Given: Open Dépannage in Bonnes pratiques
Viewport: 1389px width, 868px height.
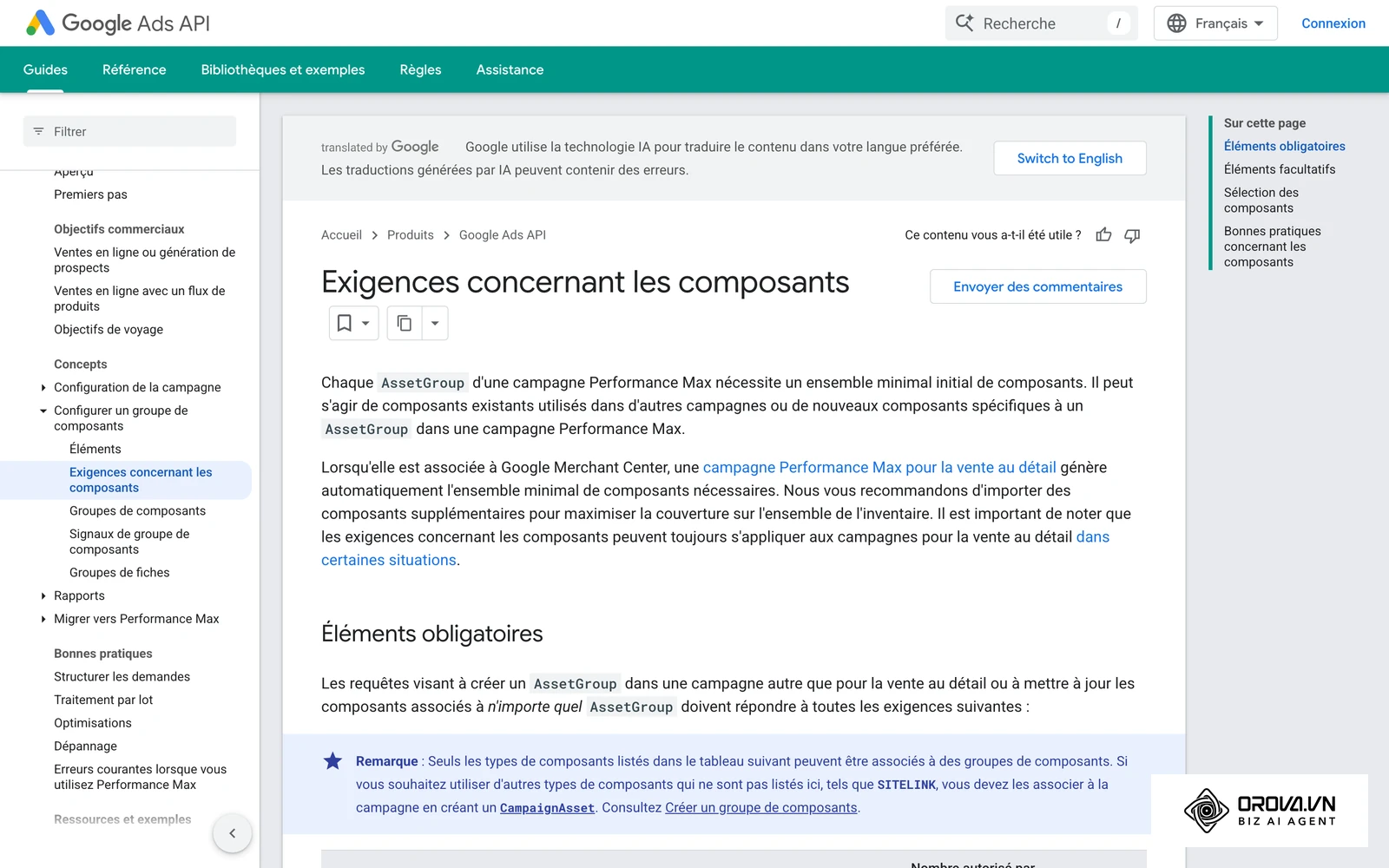Looking at the screenshot, I should [85, 746].
